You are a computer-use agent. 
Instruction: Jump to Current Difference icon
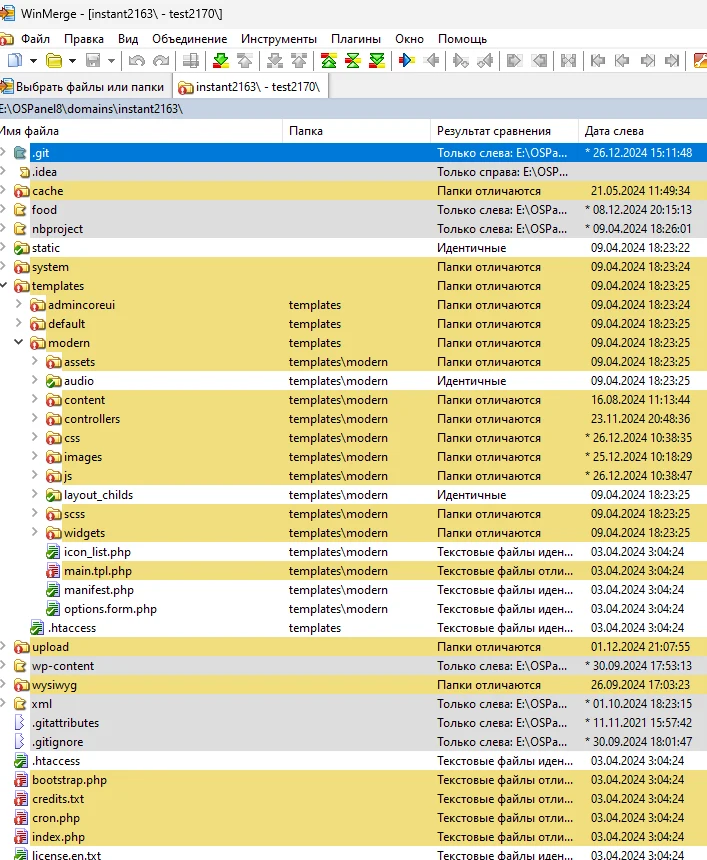(x=353, y=60)
